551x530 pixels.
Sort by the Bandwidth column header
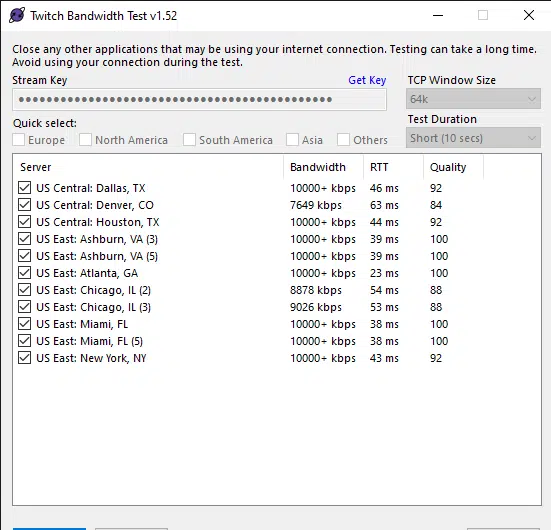[x=323, y=167]
